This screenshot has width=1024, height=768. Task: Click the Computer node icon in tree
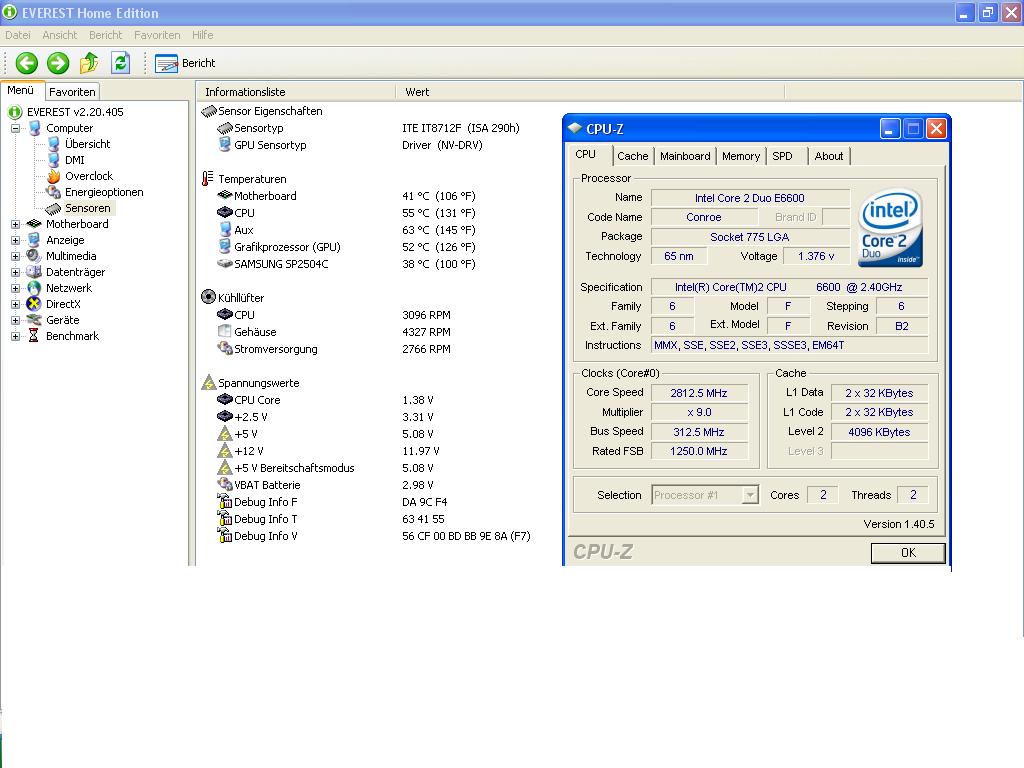(35, 128)
